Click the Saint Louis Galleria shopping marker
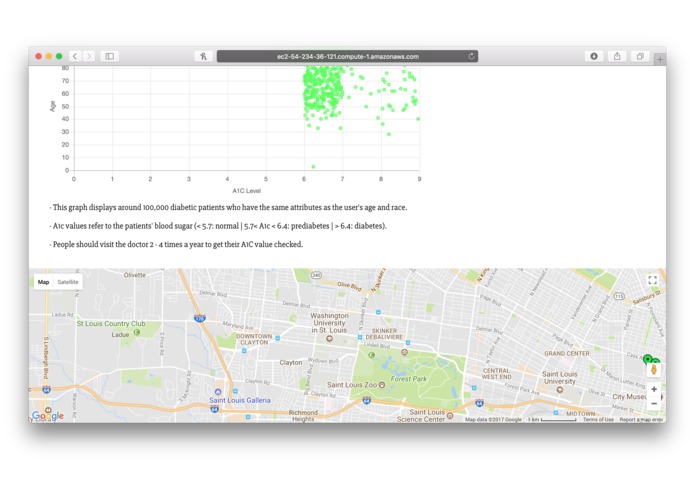This screenshot has width=695, height=494. click(x=218, y=392)
